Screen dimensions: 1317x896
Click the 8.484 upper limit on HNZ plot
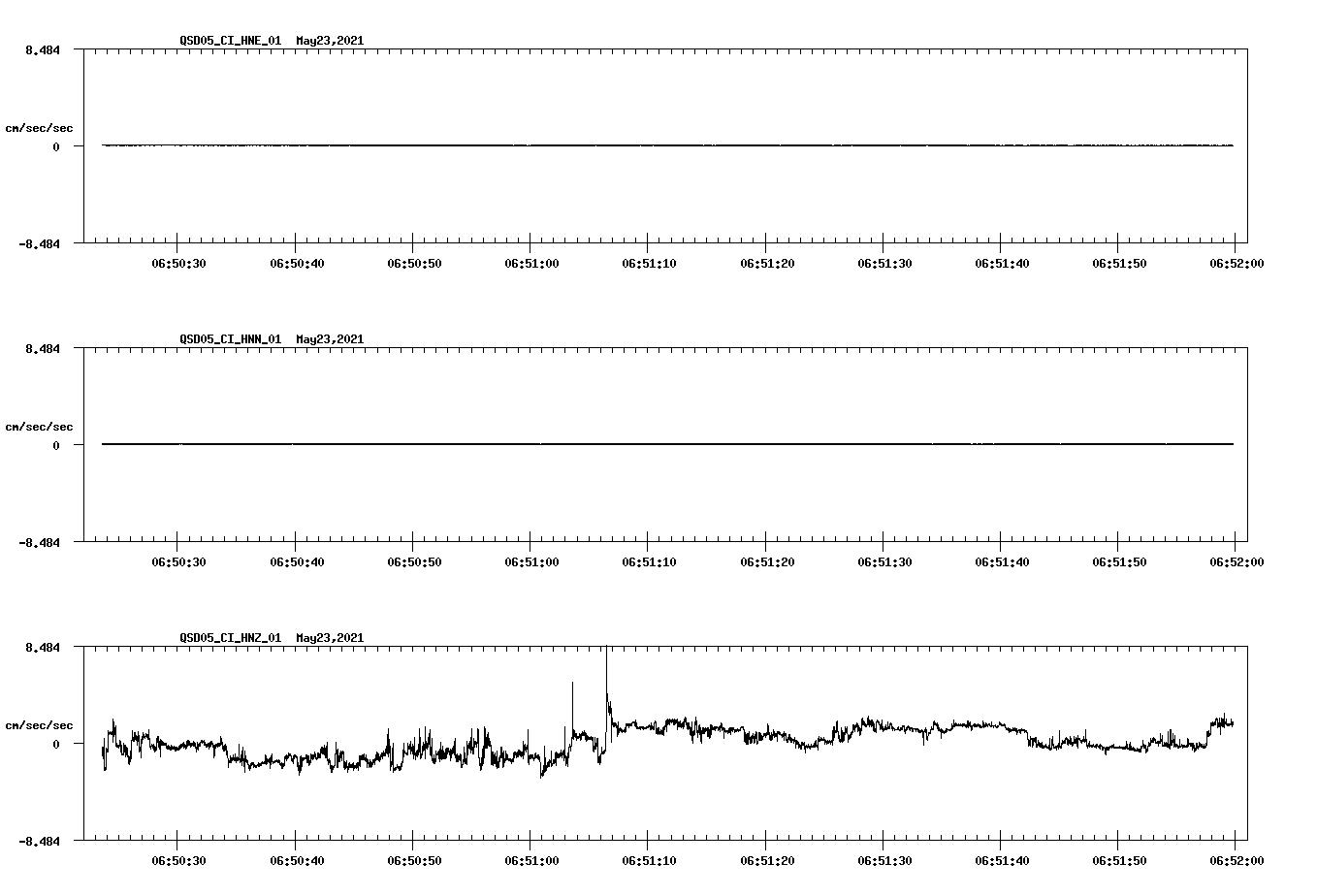pyautogui.click(x=43, y=647)
